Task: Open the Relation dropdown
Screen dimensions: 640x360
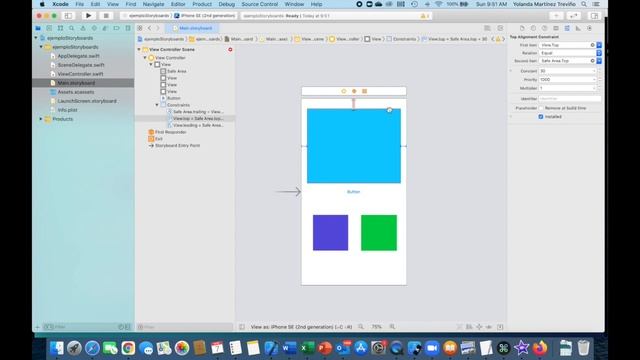Action: pos(599,53)
